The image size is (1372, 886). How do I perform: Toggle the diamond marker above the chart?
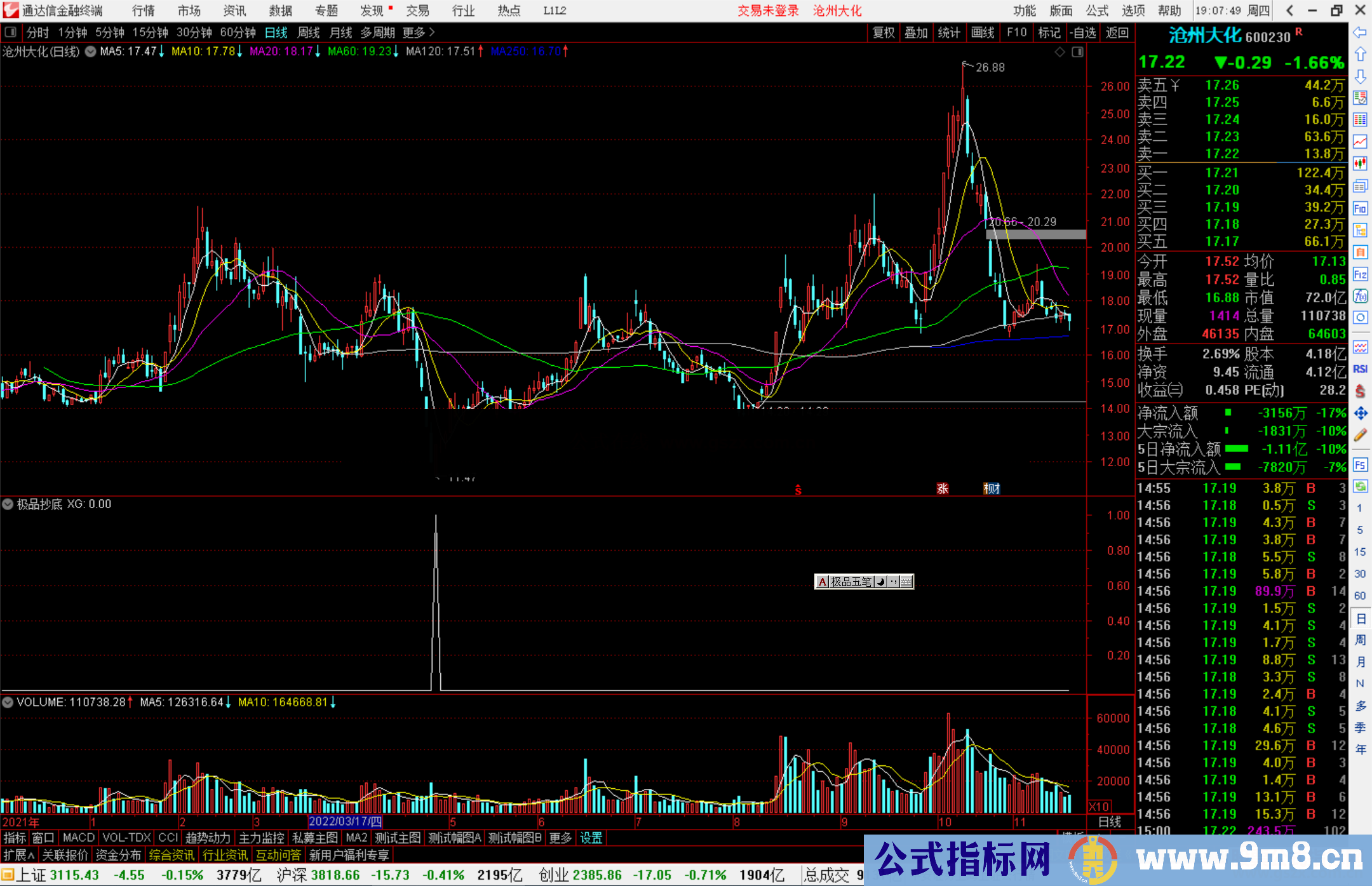point(1059,52)
